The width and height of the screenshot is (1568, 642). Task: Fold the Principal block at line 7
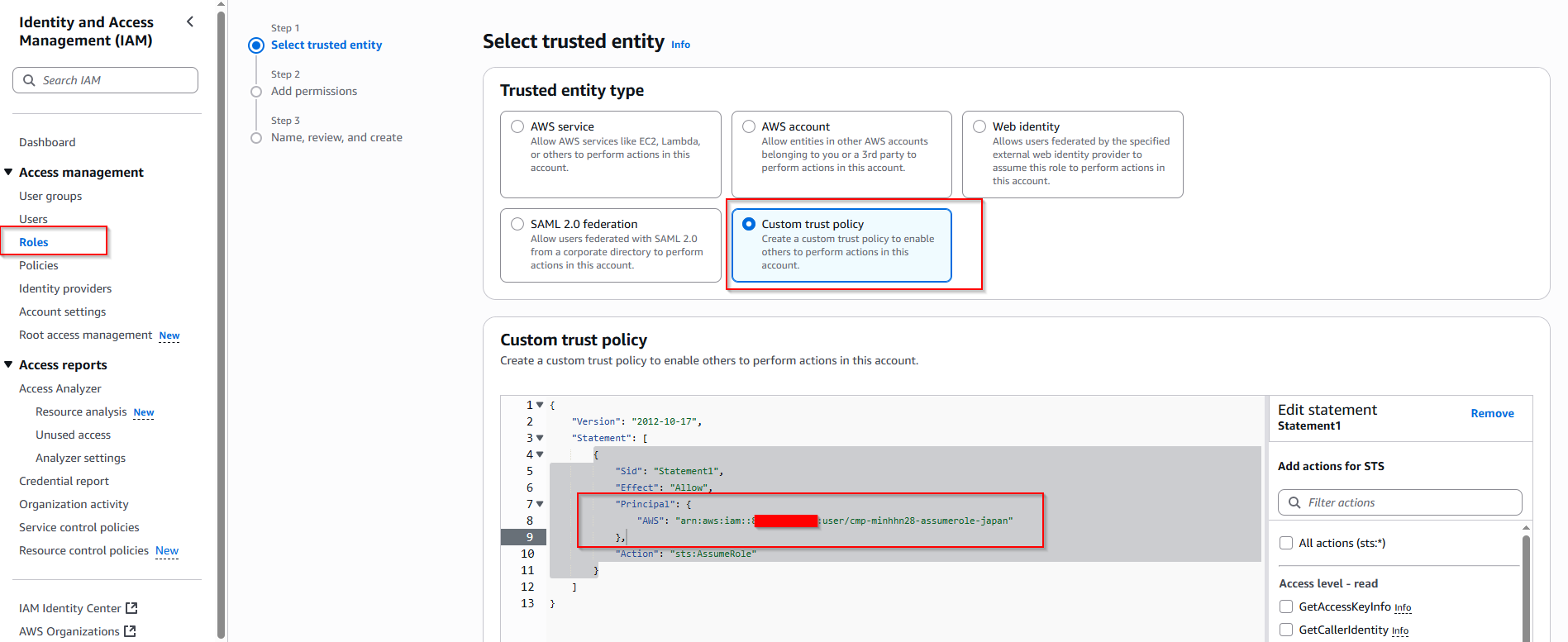coord(540,504)
